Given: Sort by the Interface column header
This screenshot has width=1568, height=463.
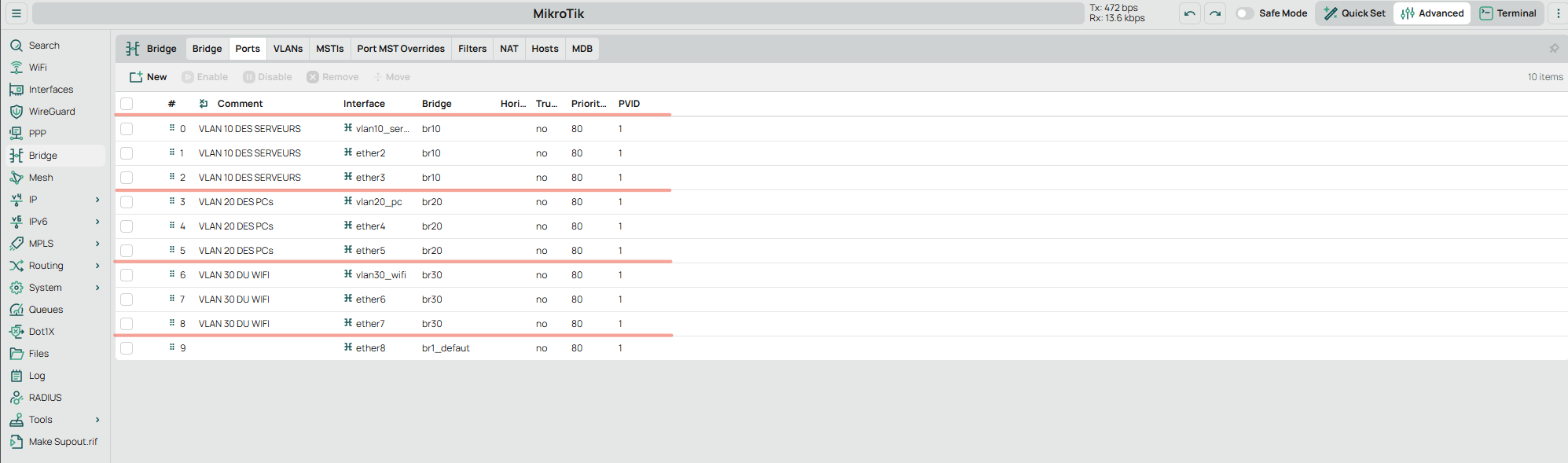Looking at the screenshot, I should [364, 104].
